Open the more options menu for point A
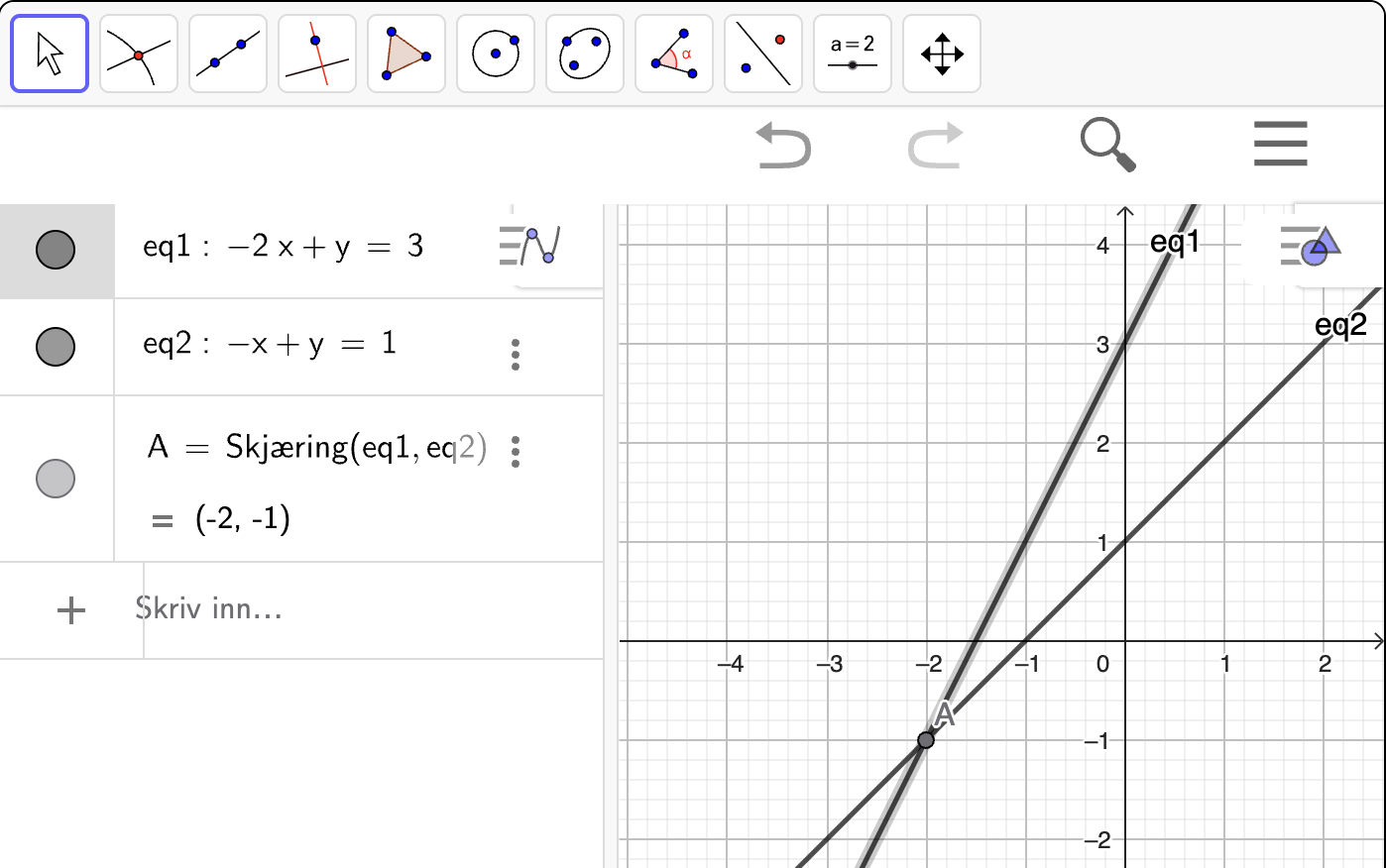This screenshot has height=868, width=1386. coord(516,451)
